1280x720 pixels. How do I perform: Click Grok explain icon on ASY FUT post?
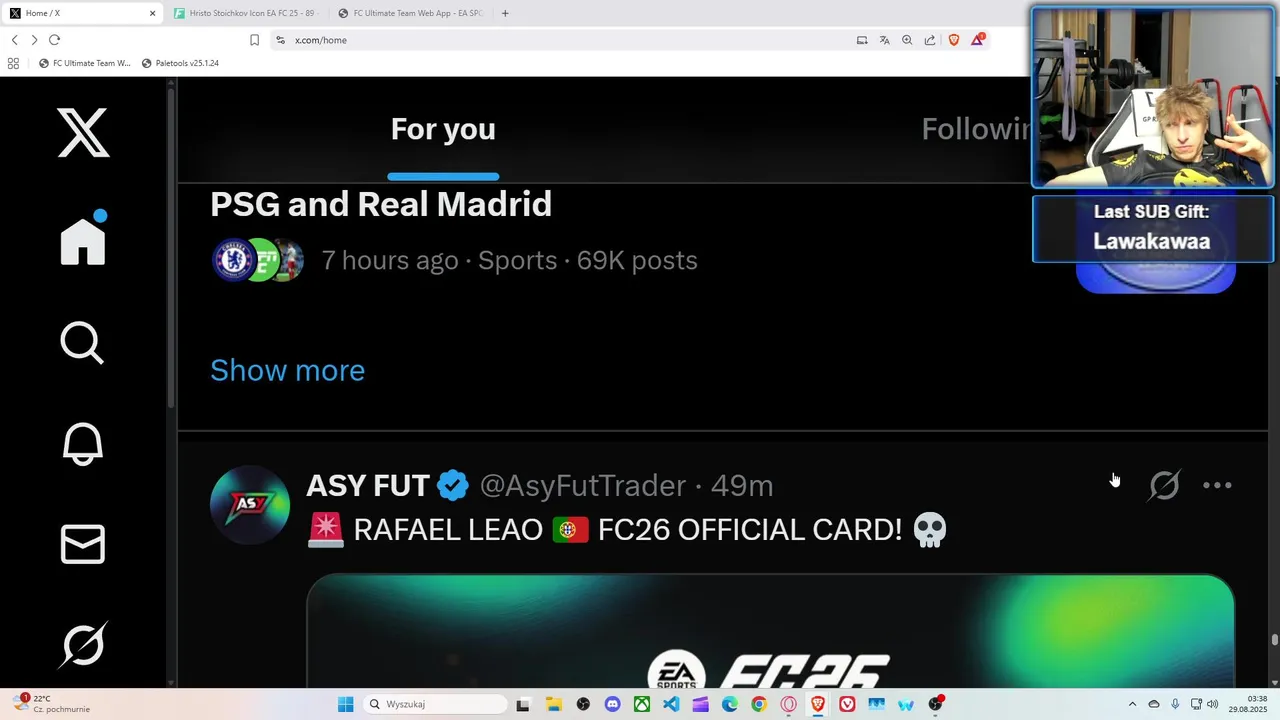tap(1164, 486)
